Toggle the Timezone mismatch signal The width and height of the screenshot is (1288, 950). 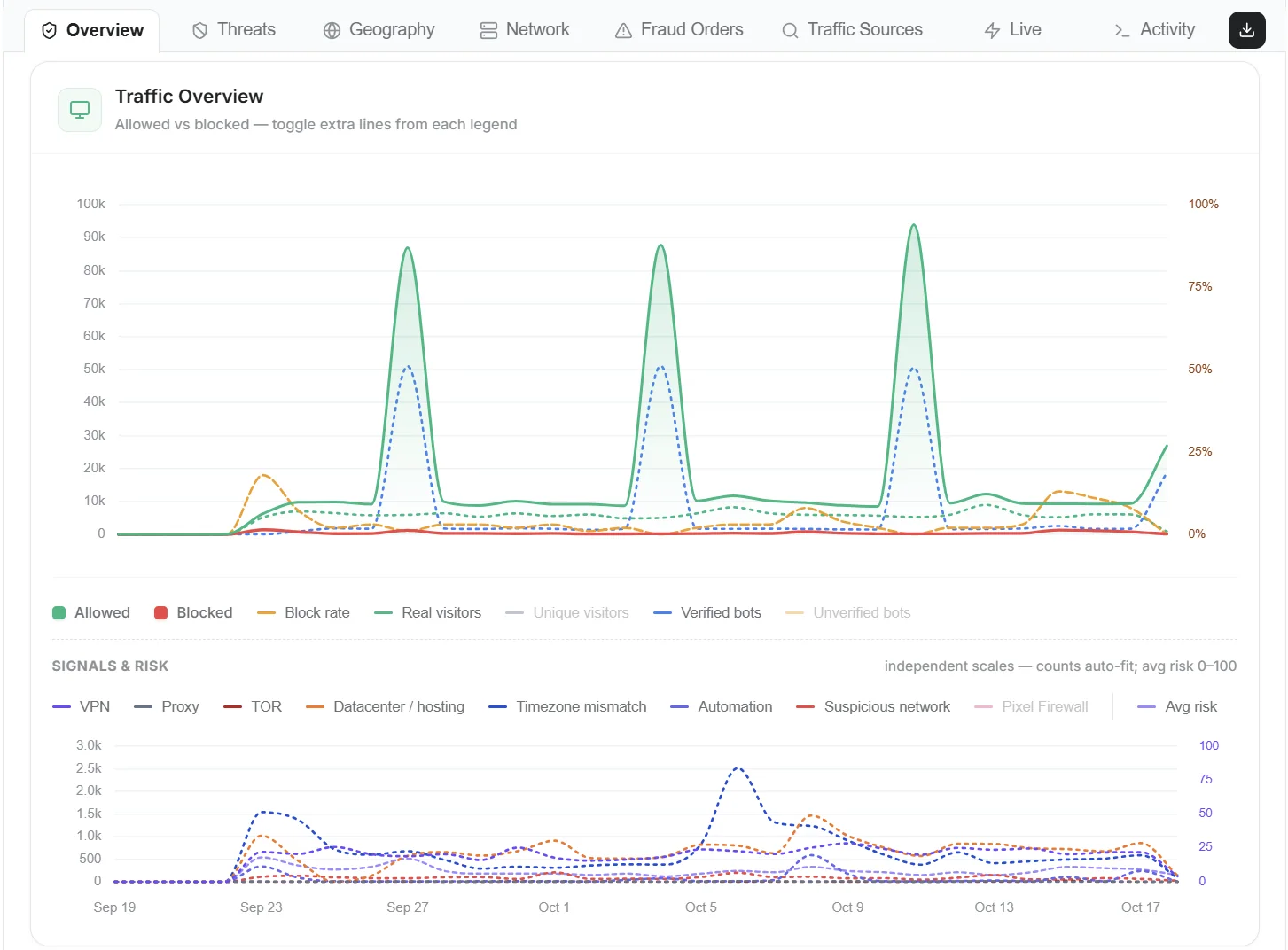[567, 706]
